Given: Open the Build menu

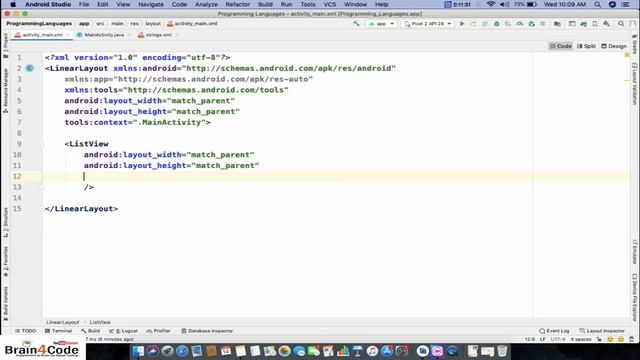Looking at the screenshot, I should (x=265, y=4).
